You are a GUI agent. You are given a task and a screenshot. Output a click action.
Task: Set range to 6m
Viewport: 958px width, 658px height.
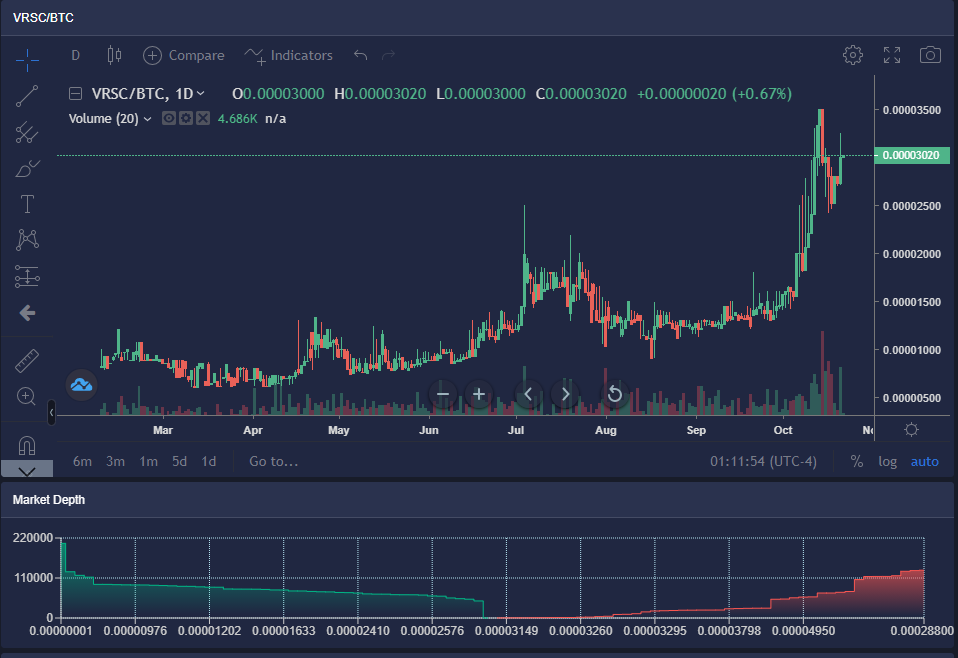pos(82,461)
